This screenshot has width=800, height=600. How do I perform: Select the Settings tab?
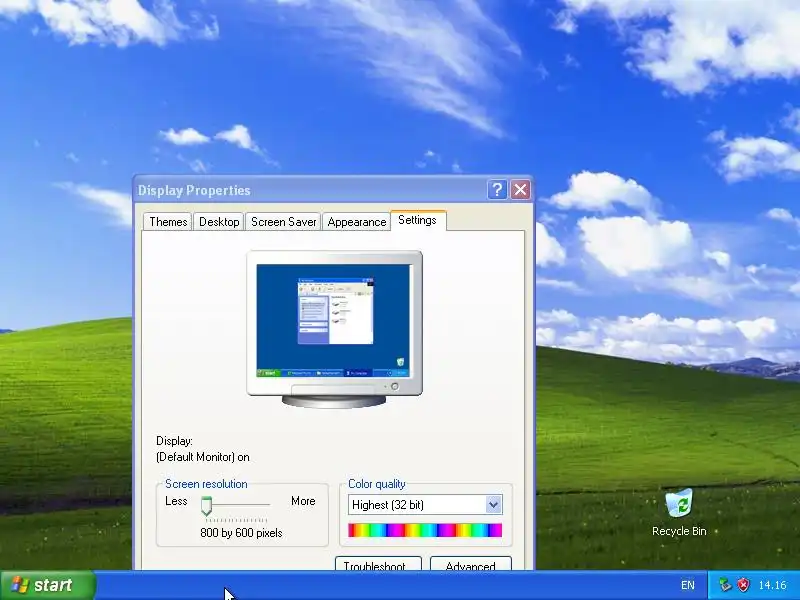click(x=418, y=220)
